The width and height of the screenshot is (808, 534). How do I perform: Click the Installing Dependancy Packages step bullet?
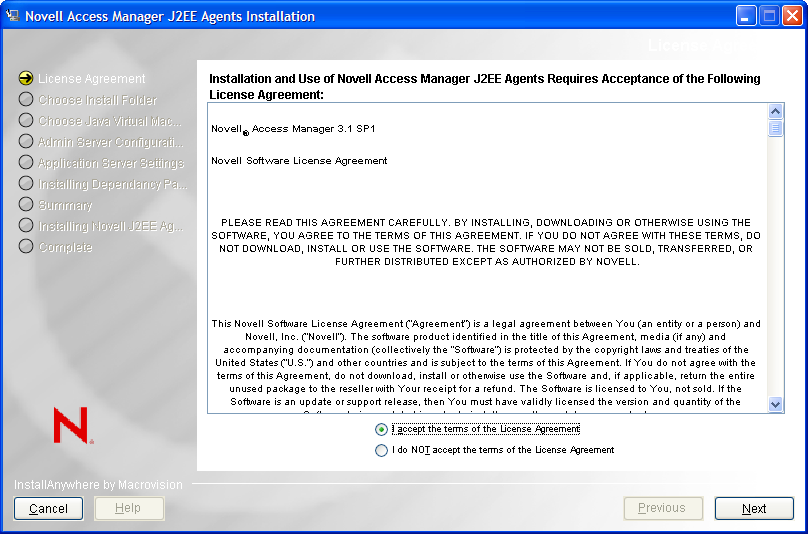tap(26, 183)
